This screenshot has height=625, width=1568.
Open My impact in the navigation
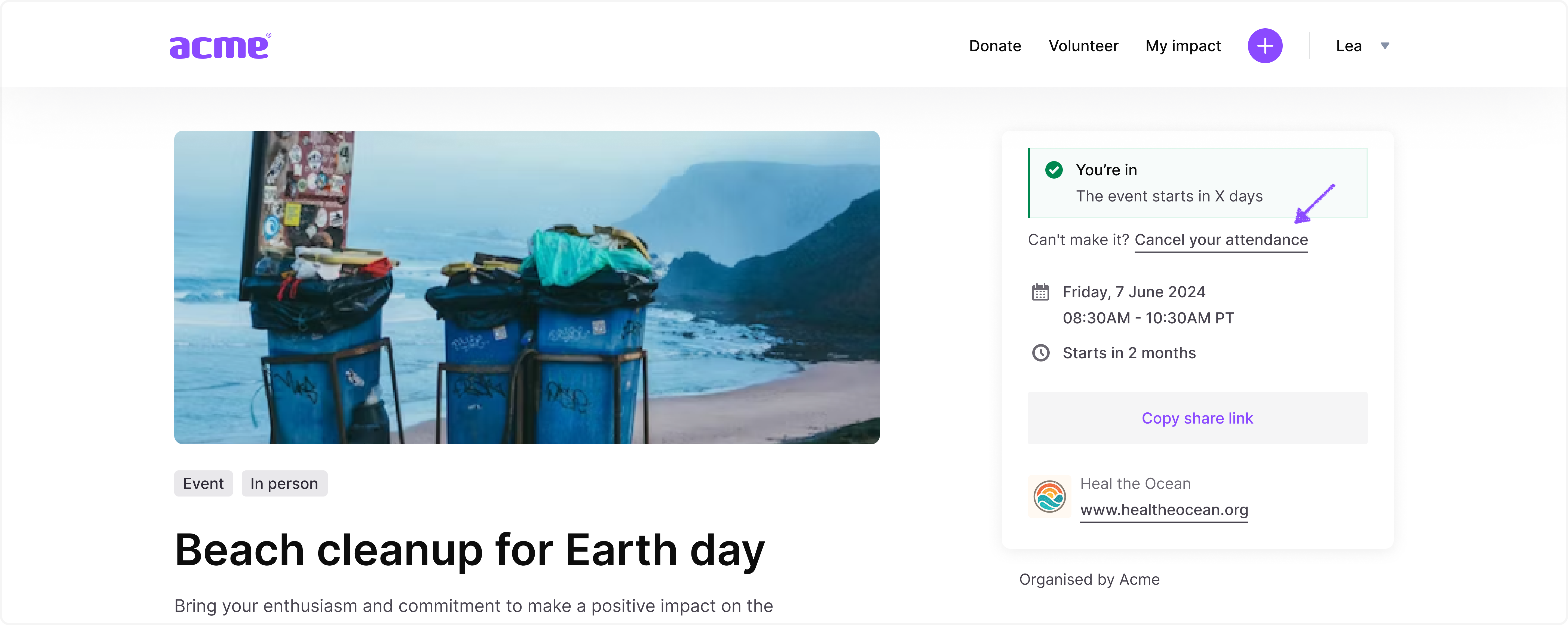pos(1183,46)
